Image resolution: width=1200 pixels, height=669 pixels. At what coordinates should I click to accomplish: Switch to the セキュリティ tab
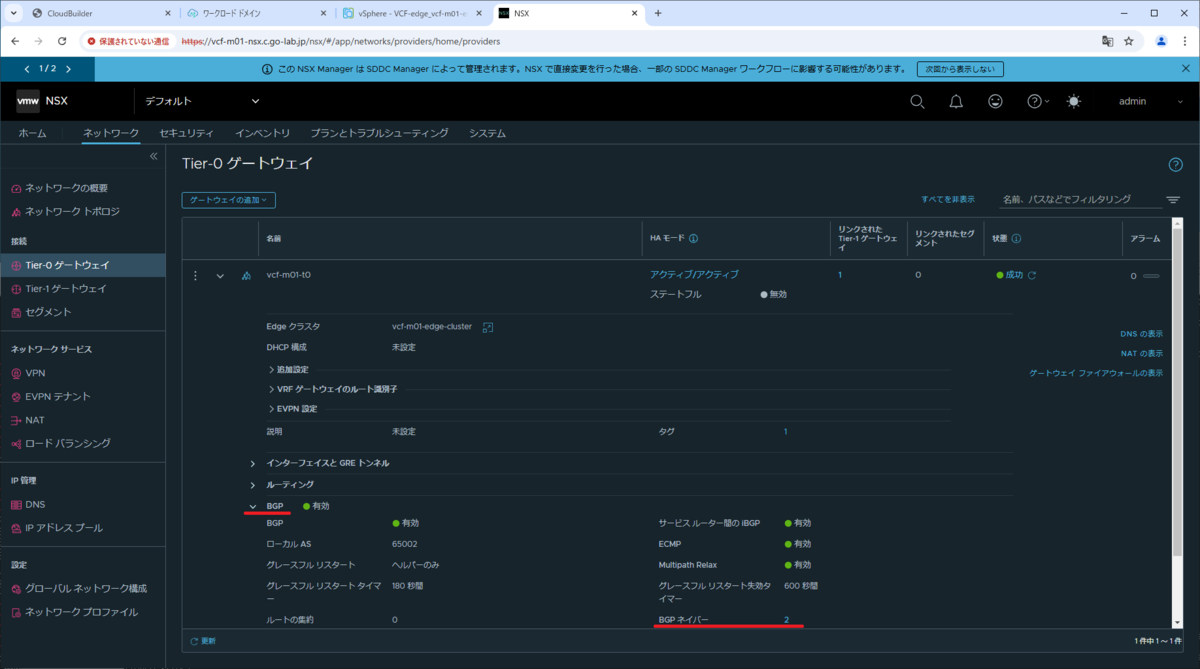pyautogui.click(x=186, y=133)
